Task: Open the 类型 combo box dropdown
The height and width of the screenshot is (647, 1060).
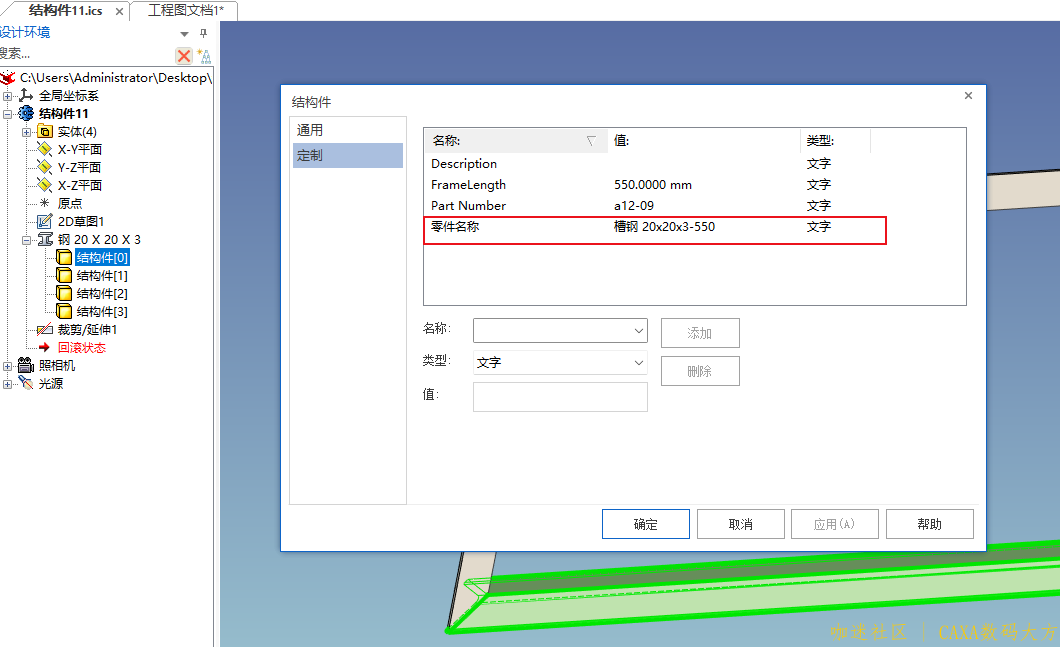Action: [x=638, y=363]
